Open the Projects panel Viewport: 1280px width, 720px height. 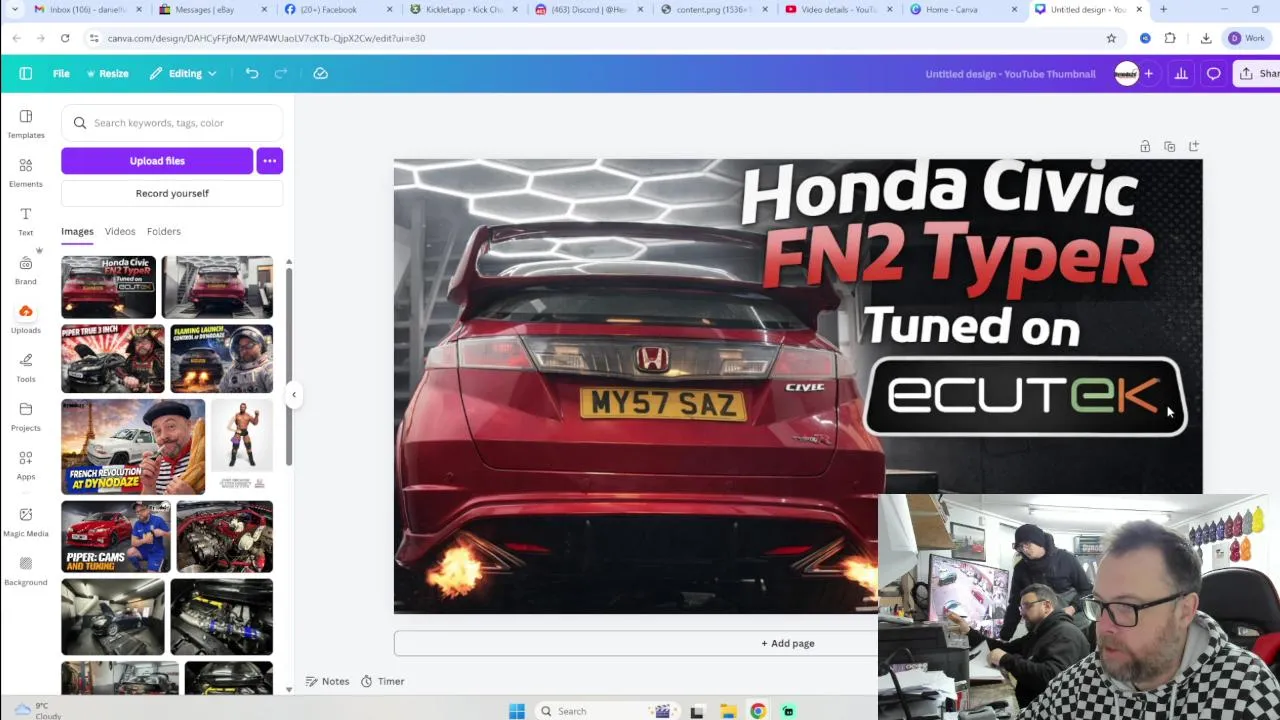pos(26,417)
